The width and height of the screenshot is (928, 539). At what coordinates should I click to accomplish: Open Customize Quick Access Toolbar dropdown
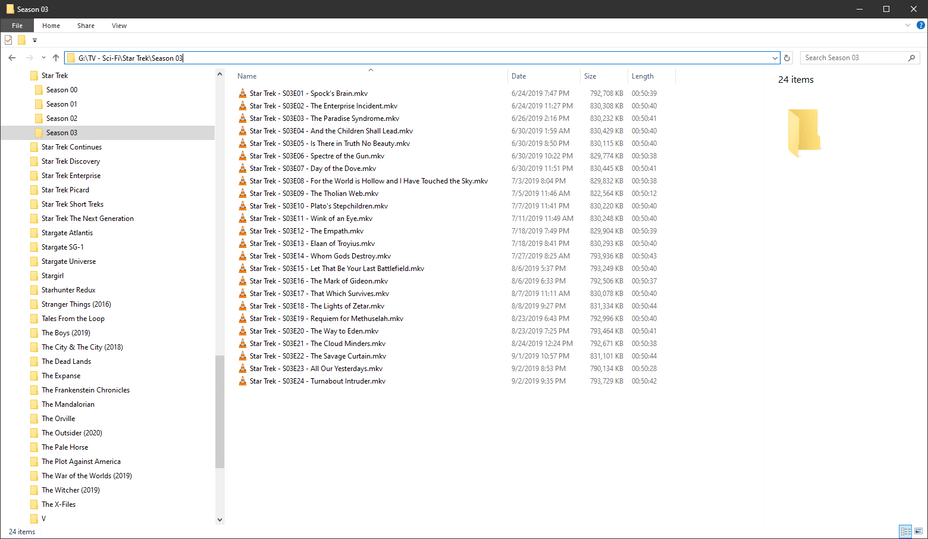pos(34,40)
